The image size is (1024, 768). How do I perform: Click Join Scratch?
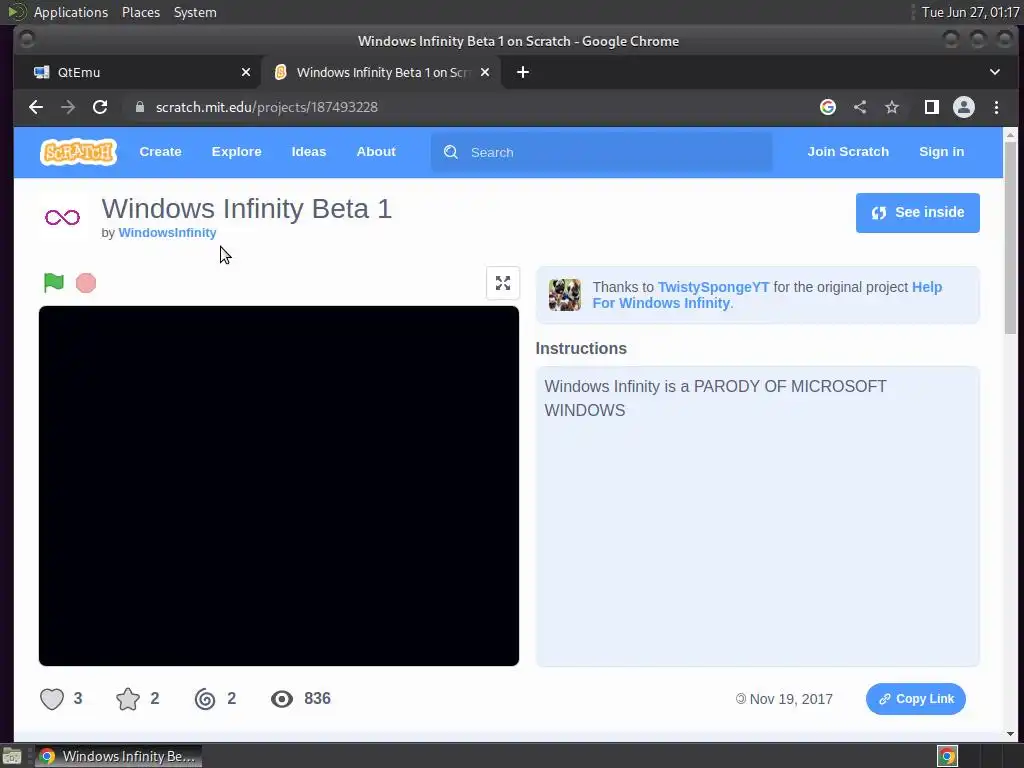point(848,152)
